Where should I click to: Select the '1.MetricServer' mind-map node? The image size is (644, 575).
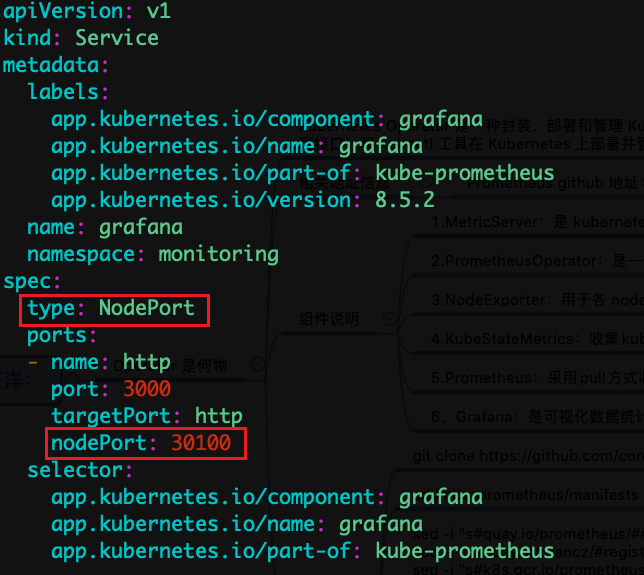(x=537, y=222)
